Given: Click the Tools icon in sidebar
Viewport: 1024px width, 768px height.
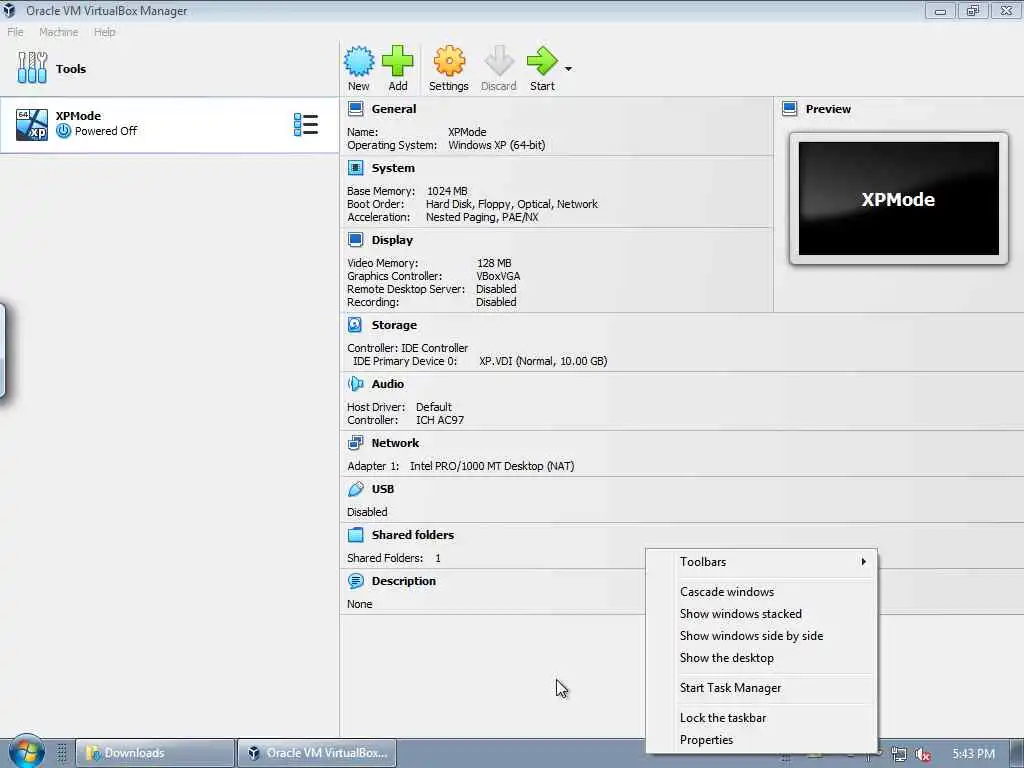Looking at the screenshot, I should coord(32,68).
